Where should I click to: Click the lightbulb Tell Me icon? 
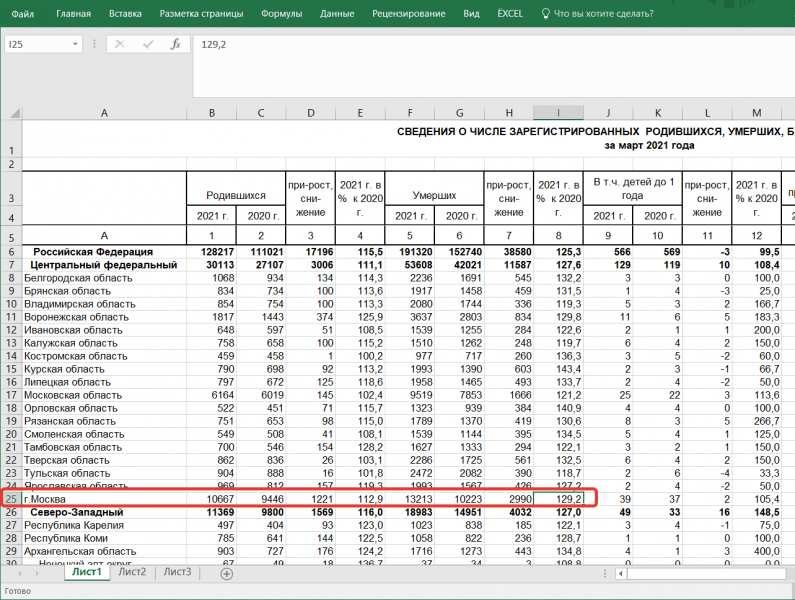pyautogui.click(x=546, y=14)
